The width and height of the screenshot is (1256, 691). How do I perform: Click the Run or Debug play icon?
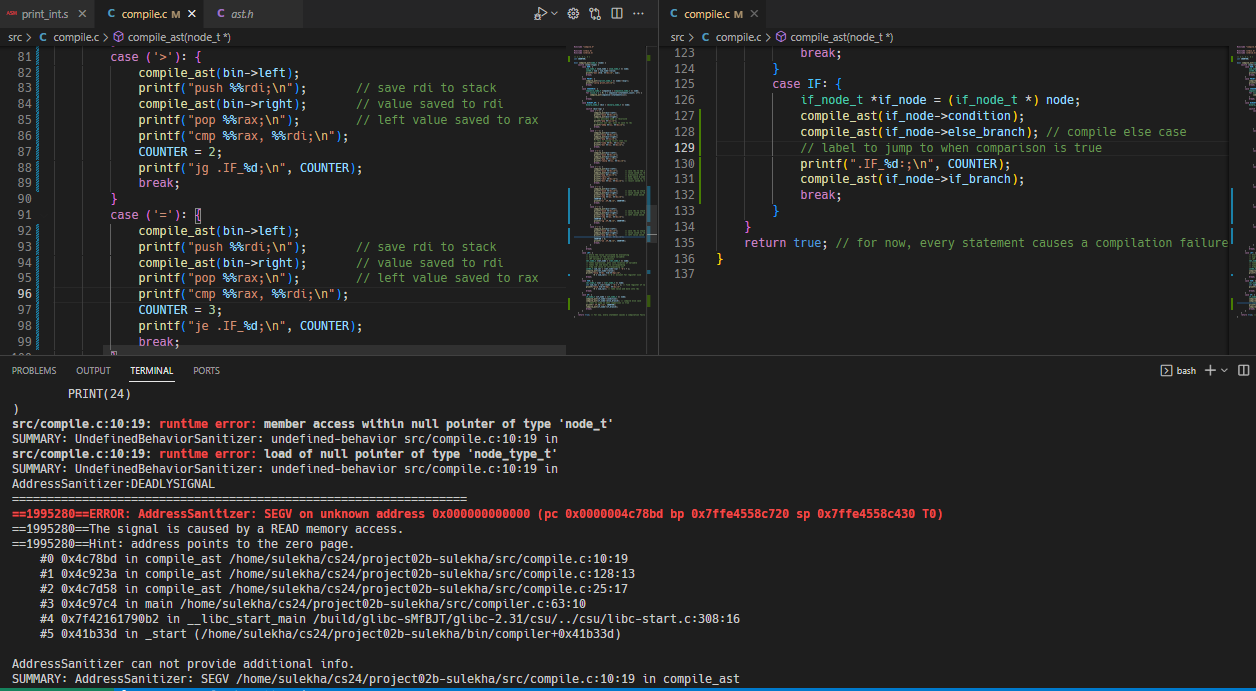point(539,14)
